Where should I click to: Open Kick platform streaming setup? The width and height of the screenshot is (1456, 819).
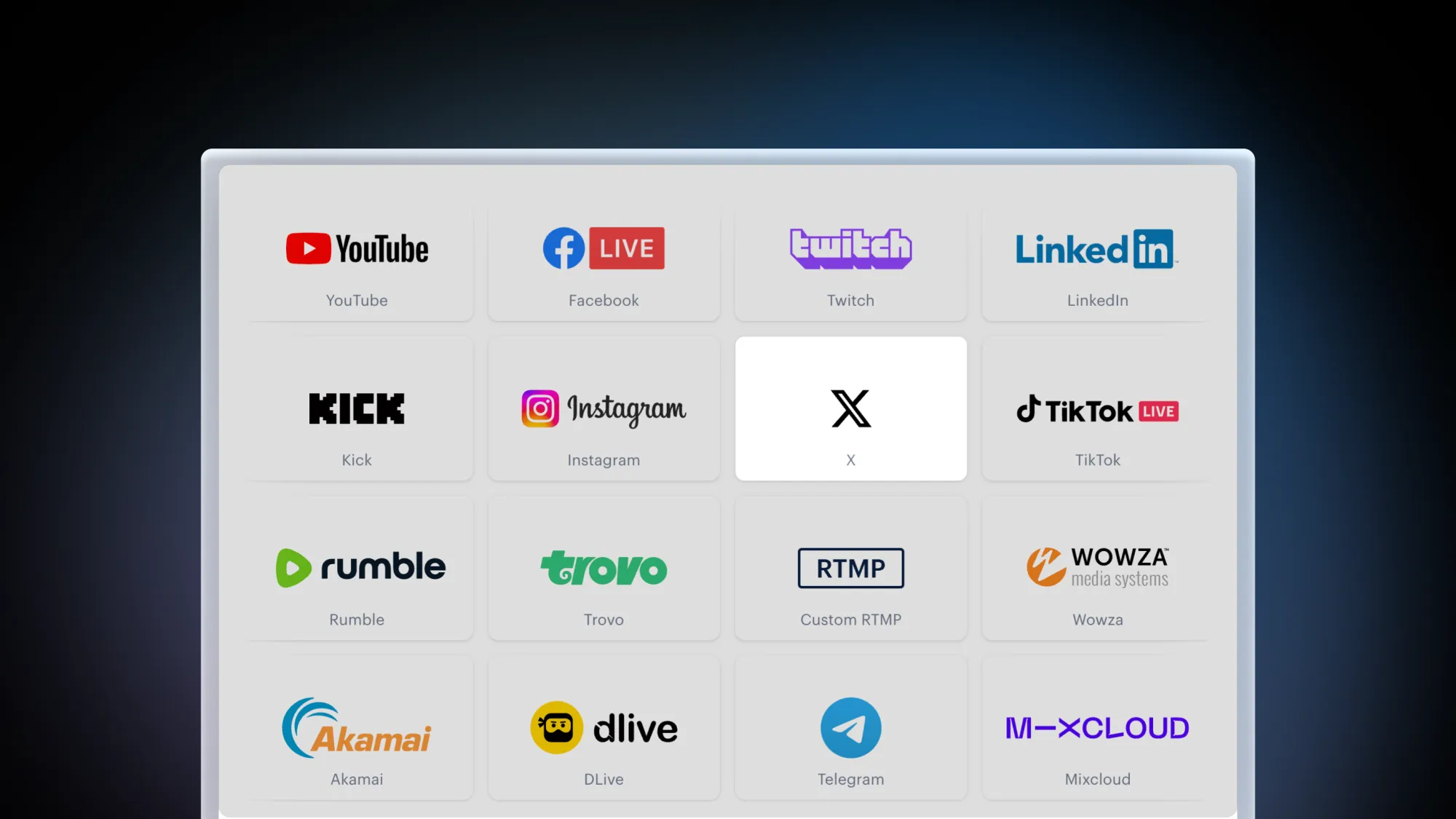[x=357, y=408]
